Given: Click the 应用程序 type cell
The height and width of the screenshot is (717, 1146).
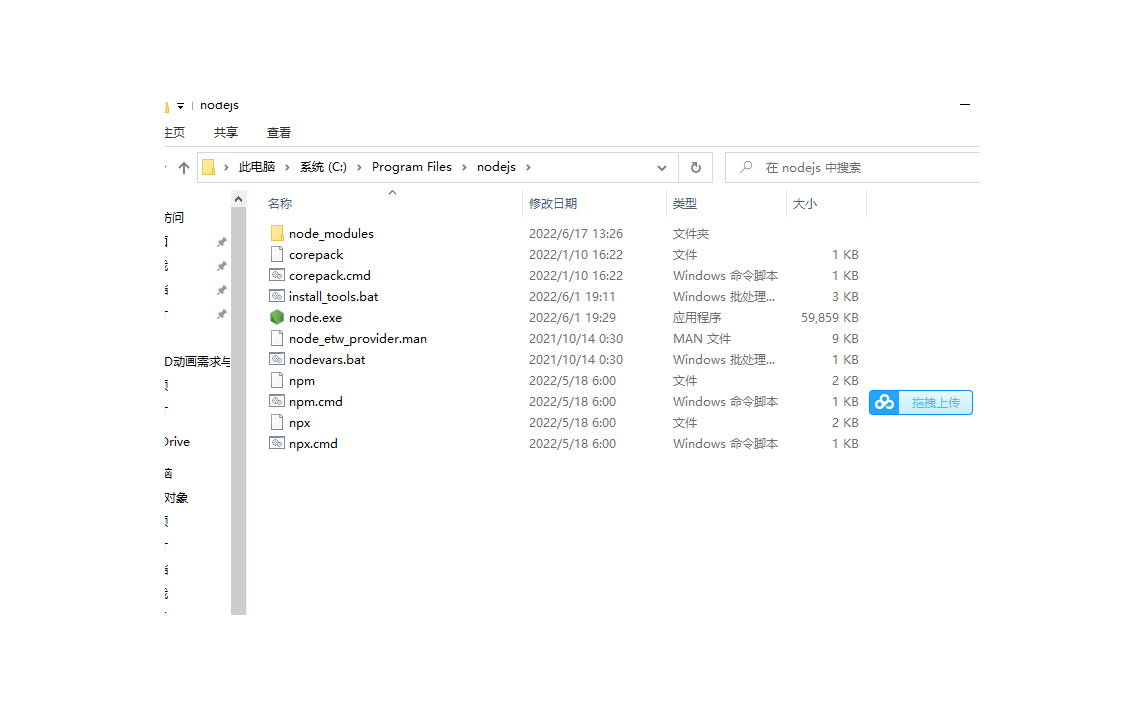Looking at the screenshot, I should (x=697, y=317).
